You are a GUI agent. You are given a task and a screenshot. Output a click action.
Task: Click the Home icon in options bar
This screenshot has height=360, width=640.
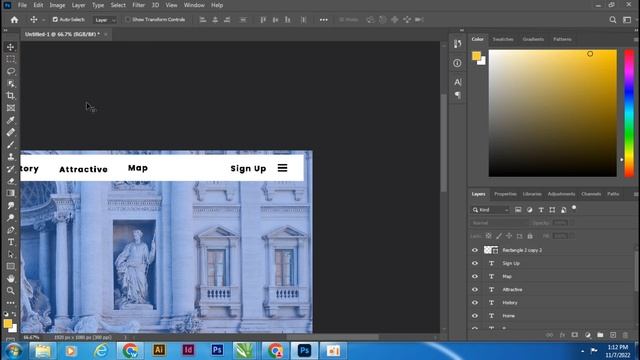[x=14, y=20]
